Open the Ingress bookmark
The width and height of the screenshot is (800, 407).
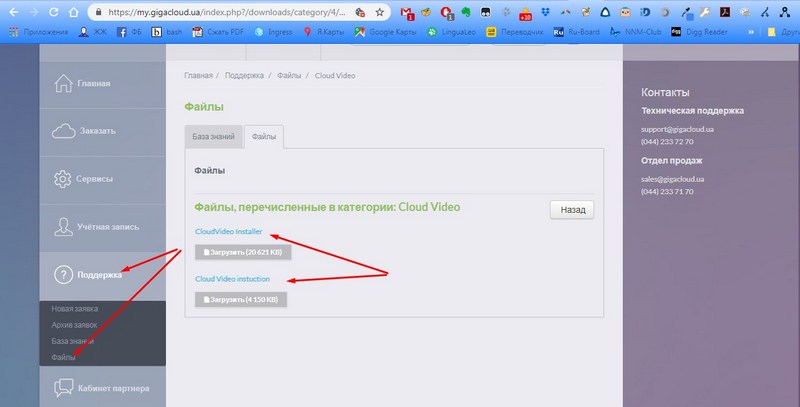tap(273, 32)
